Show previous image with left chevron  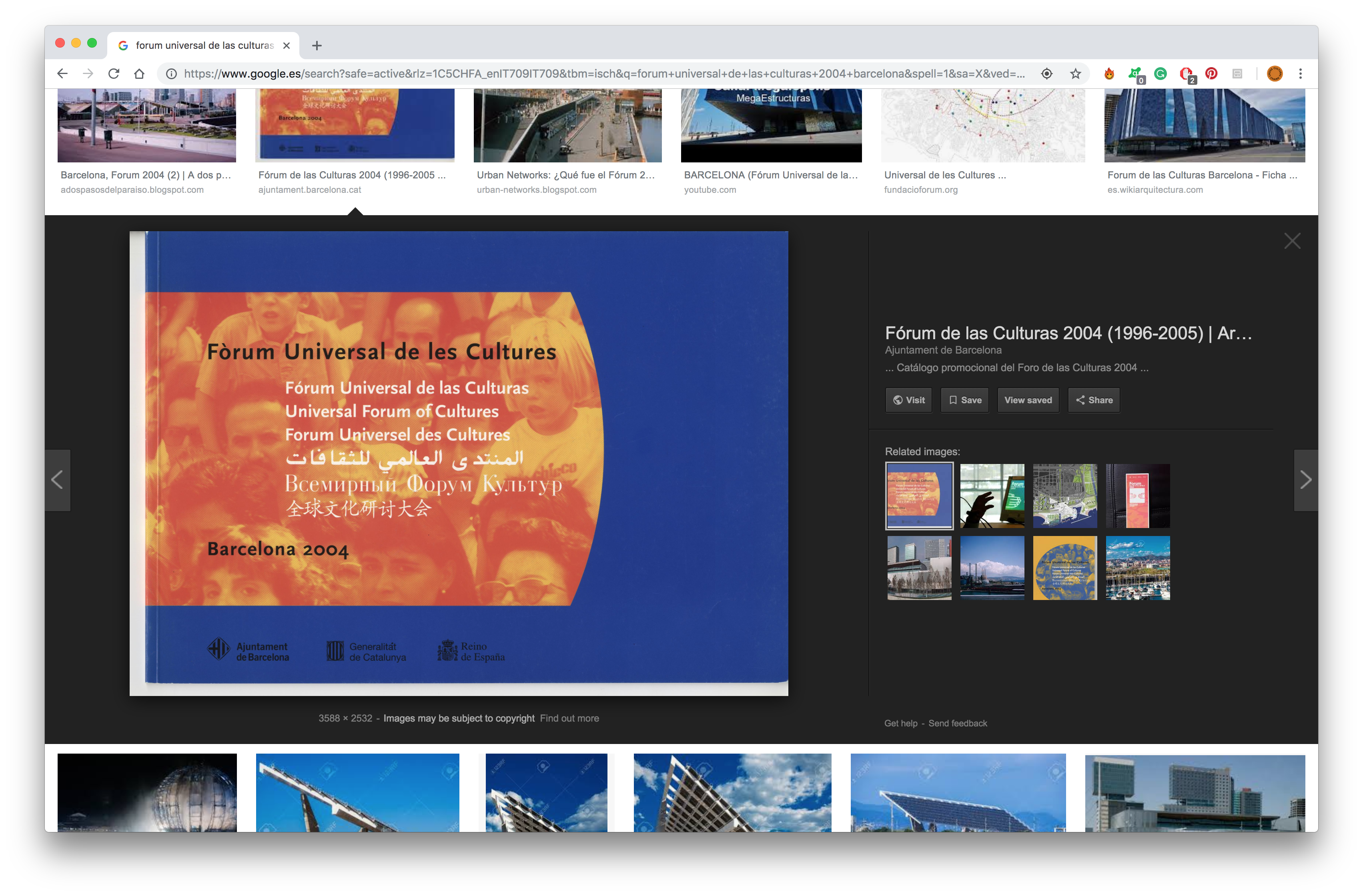pos(57,480)
